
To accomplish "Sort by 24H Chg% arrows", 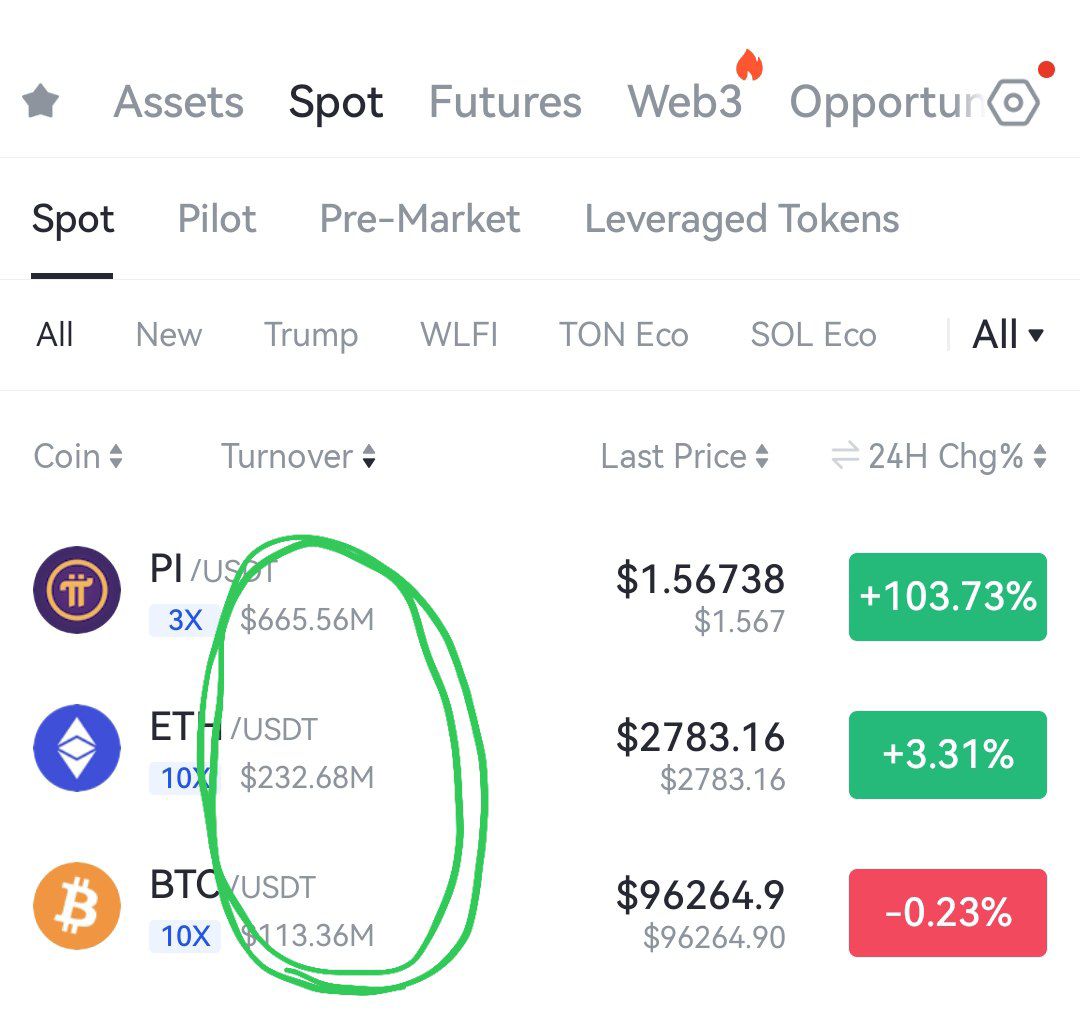I will tap(1040, 456).
